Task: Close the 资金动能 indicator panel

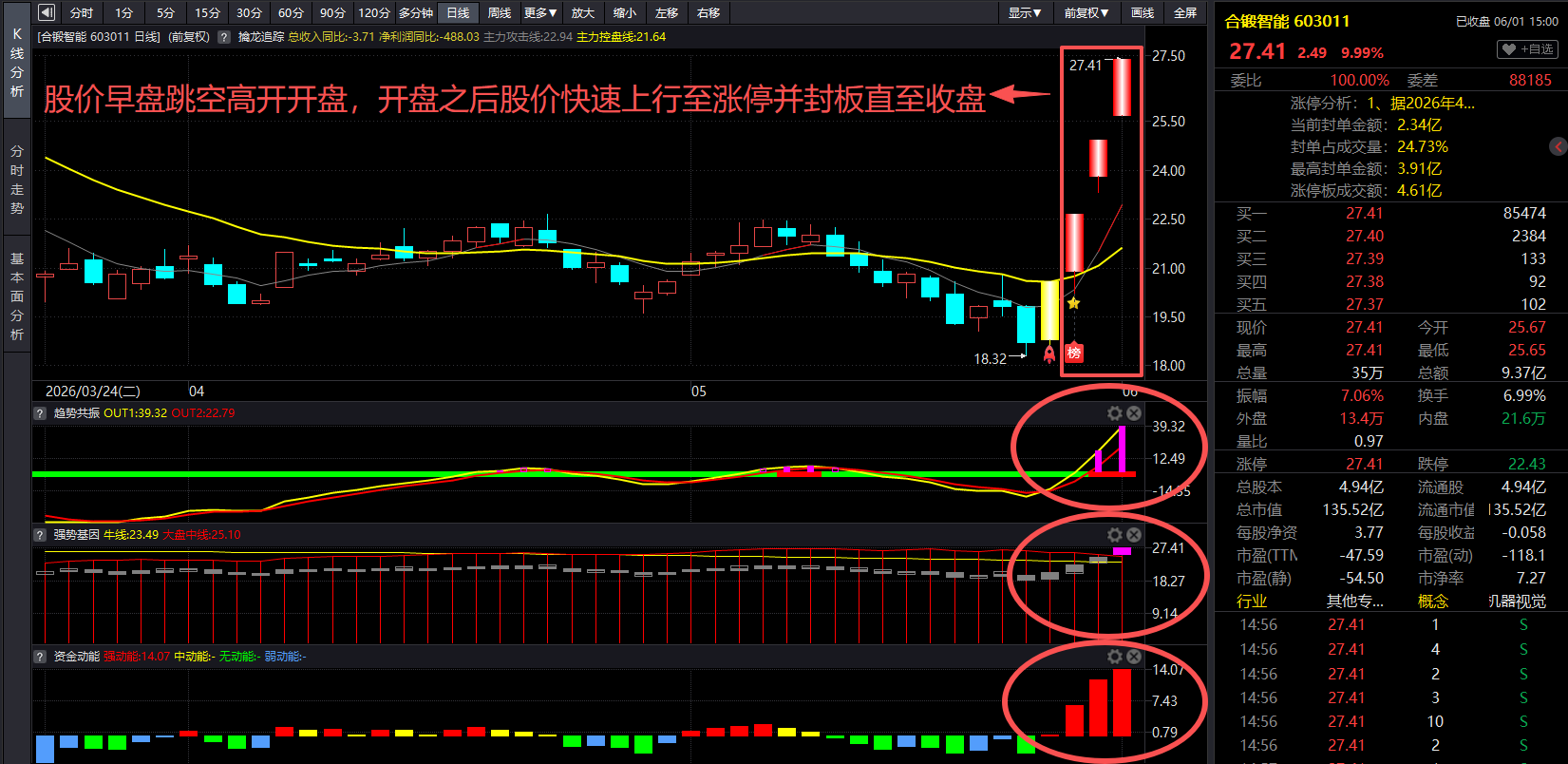Action: 1133,657
